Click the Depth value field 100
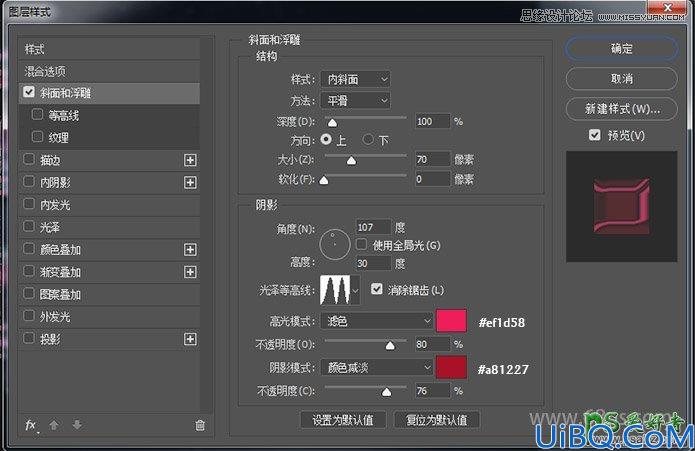 pos(432,121)
